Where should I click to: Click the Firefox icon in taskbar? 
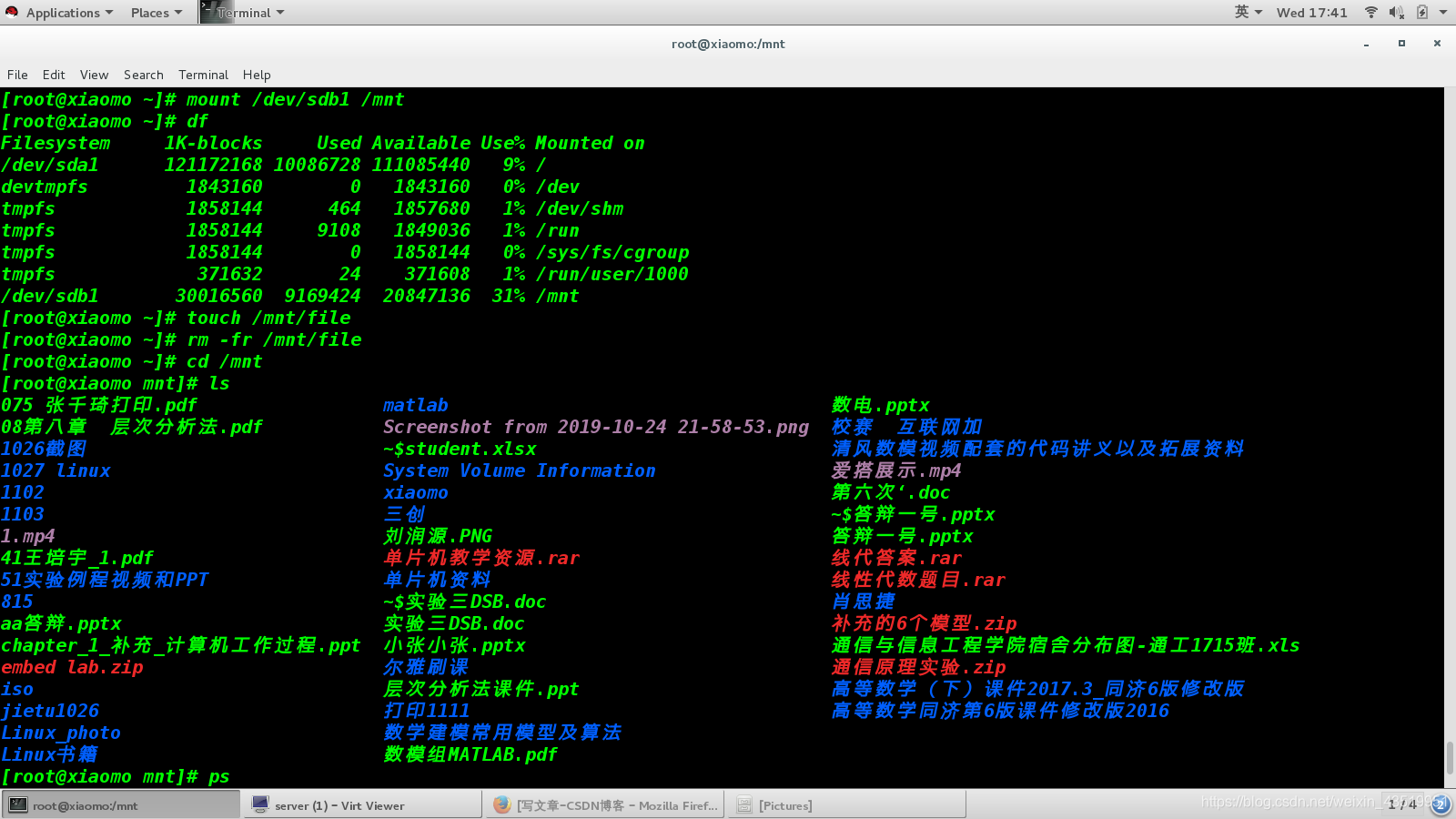pyautogui.click(x=502, y=804)
